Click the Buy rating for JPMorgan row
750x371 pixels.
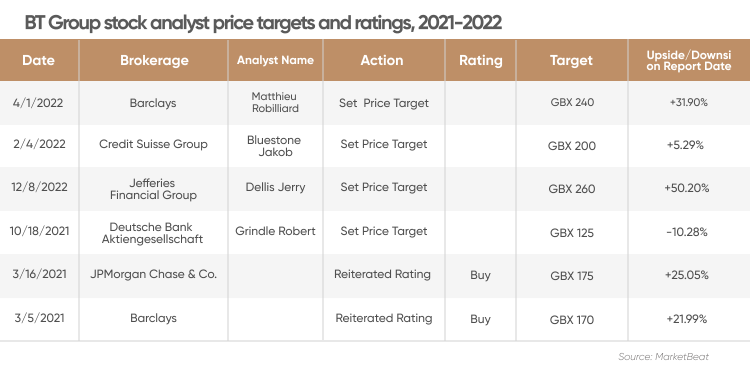tap(480, 275)
